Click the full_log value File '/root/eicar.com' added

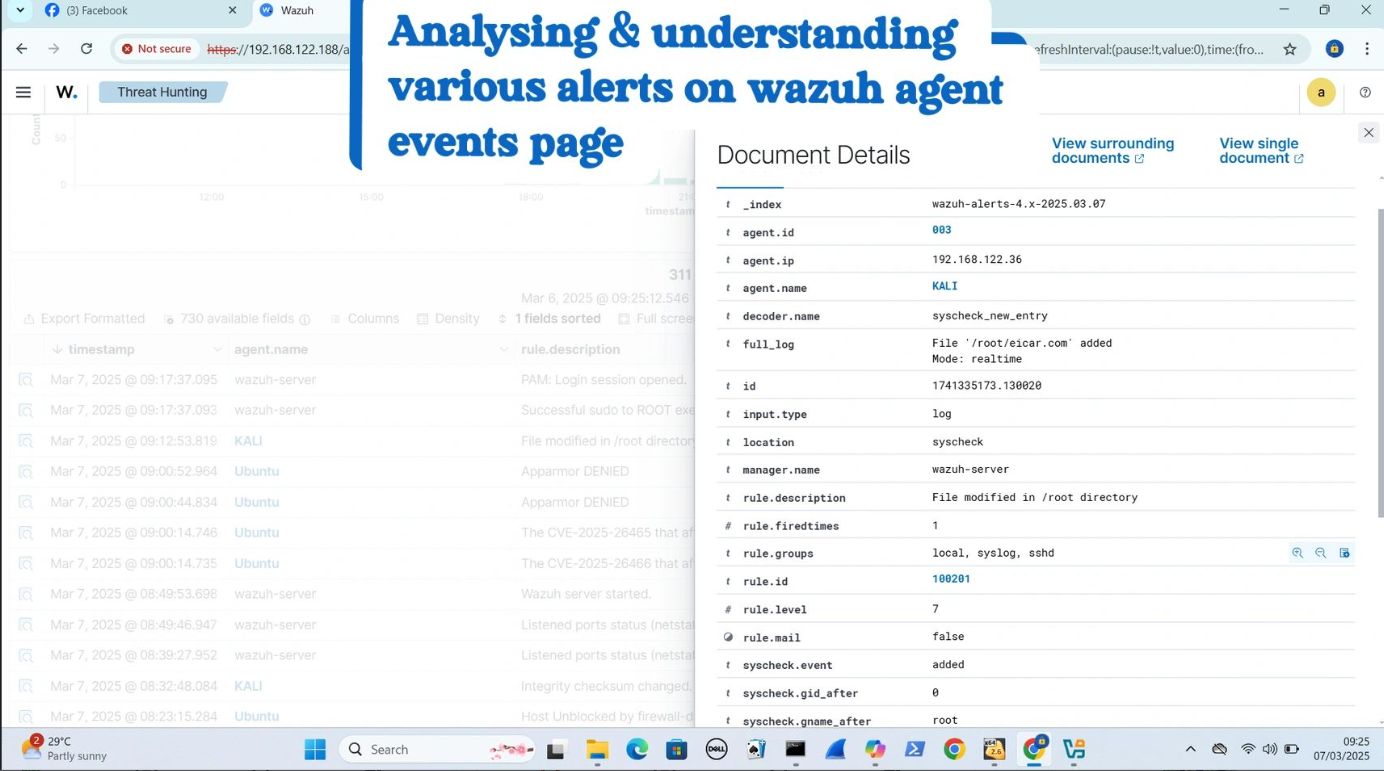pyautogui.click(x=1022, y=343)
